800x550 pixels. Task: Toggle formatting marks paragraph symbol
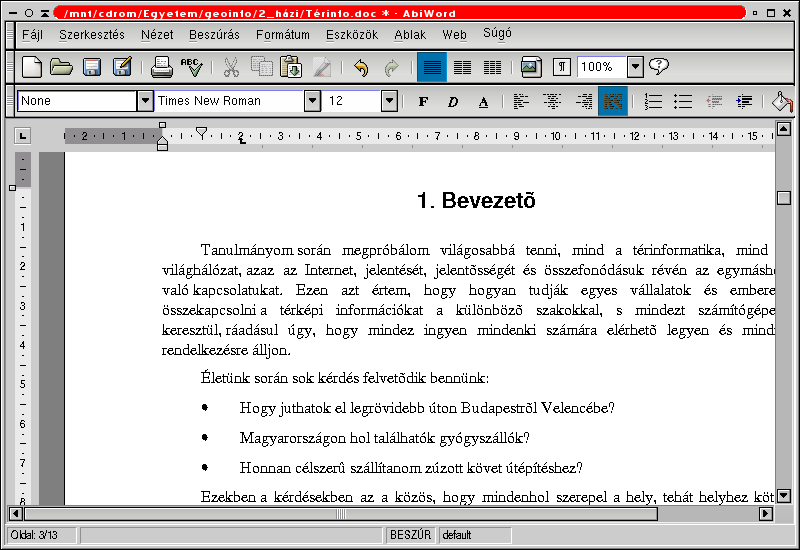coord(561,67)
